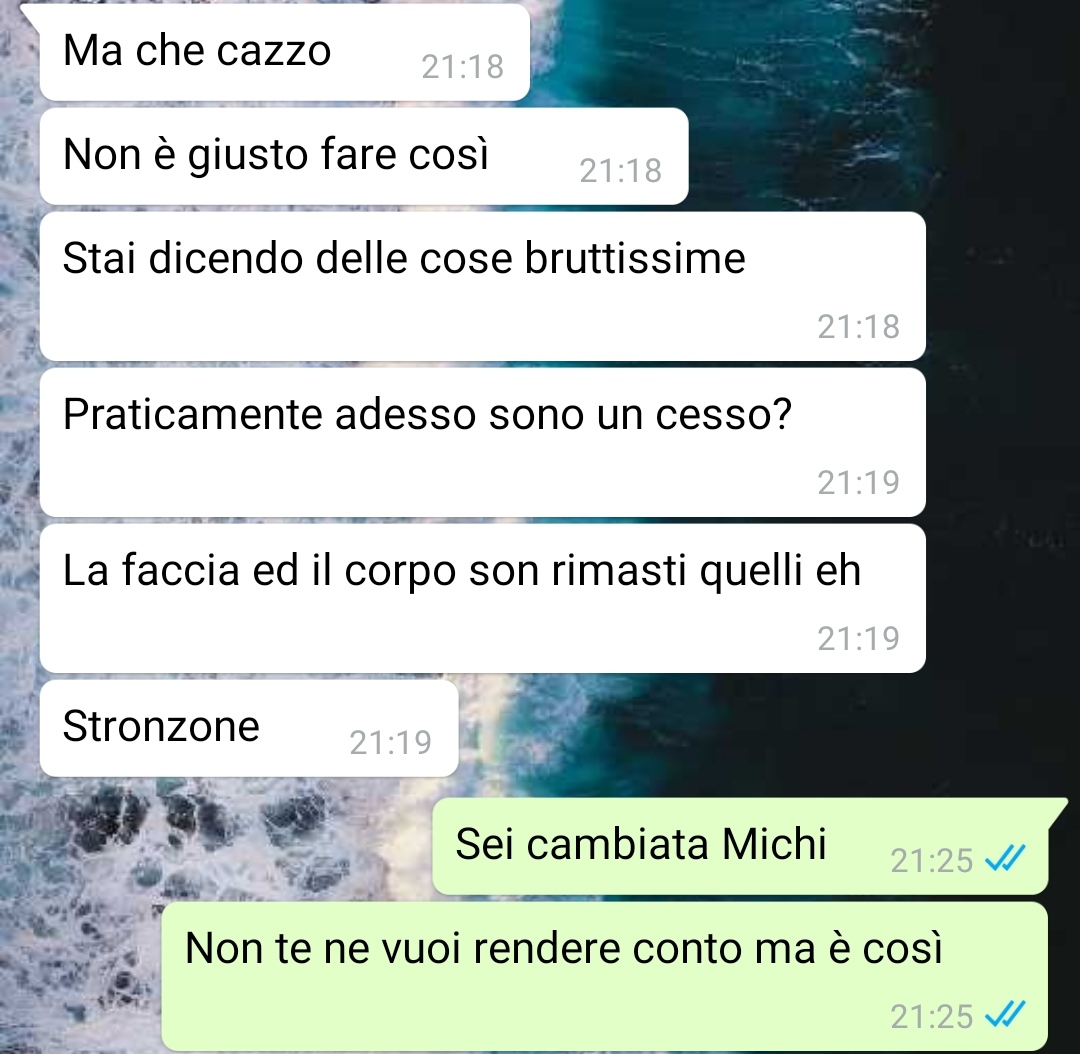Tap the 'Ma che cazzo' message bubble
This screenshot has height=1054, width=1080.
point(284,52)
